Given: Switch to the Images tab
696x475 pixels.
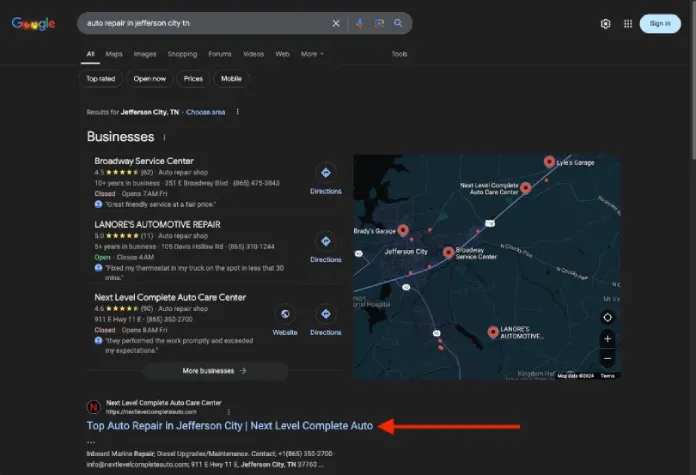Looking at the screenshot, I should click(145, 54).
